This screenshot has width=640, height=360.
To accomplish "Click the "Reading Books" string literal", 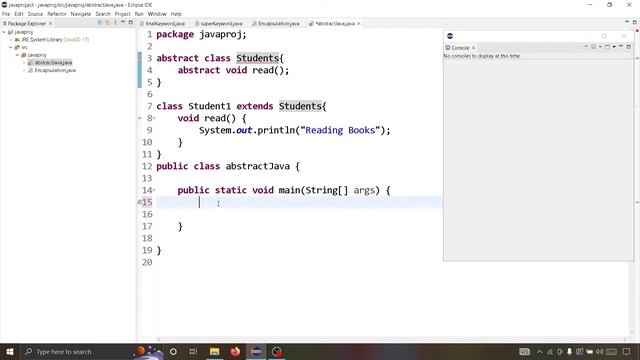I will [x=340, y=130].
